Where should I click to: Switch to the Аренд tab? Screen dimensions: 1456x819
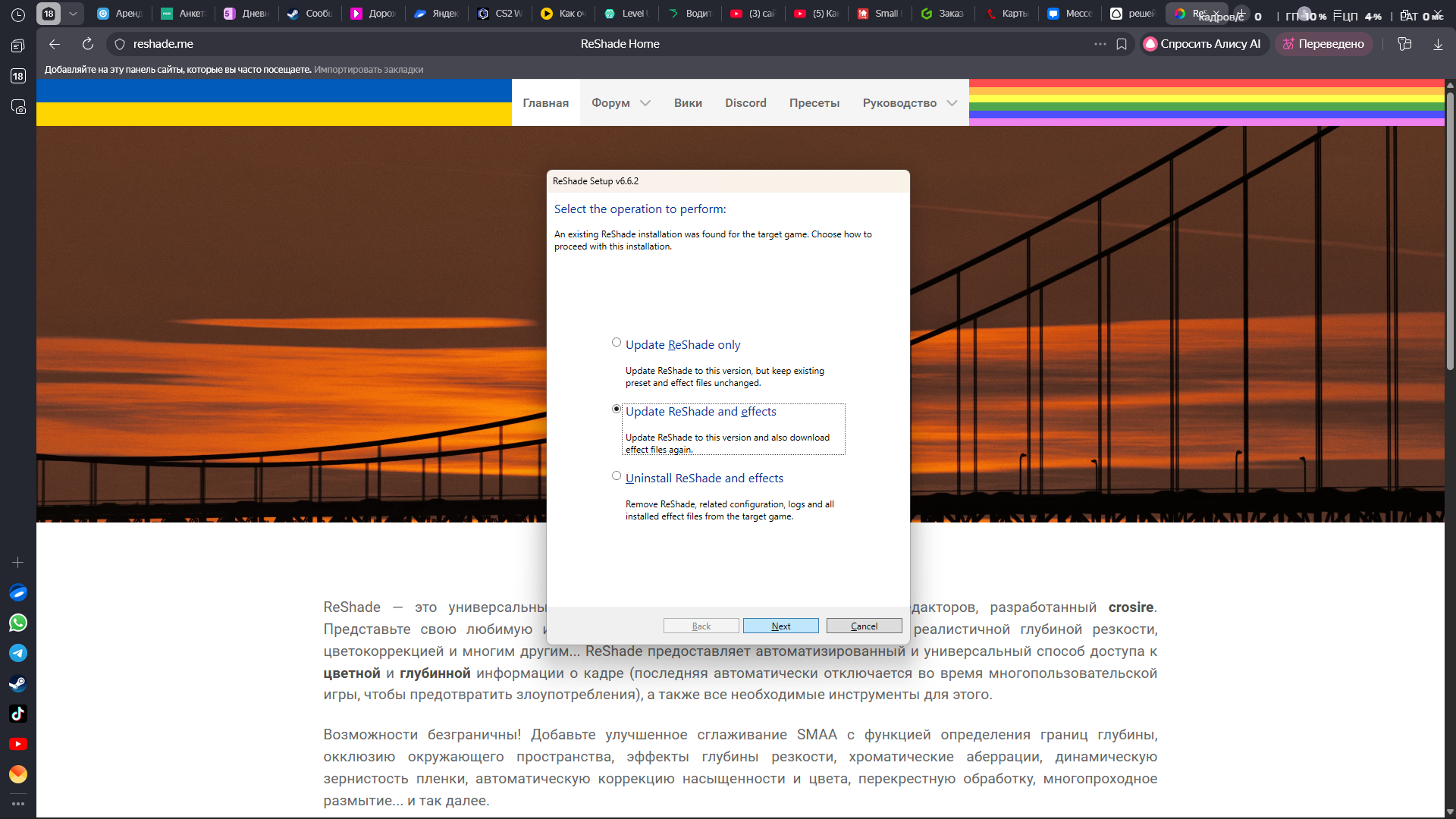(120, 14)
